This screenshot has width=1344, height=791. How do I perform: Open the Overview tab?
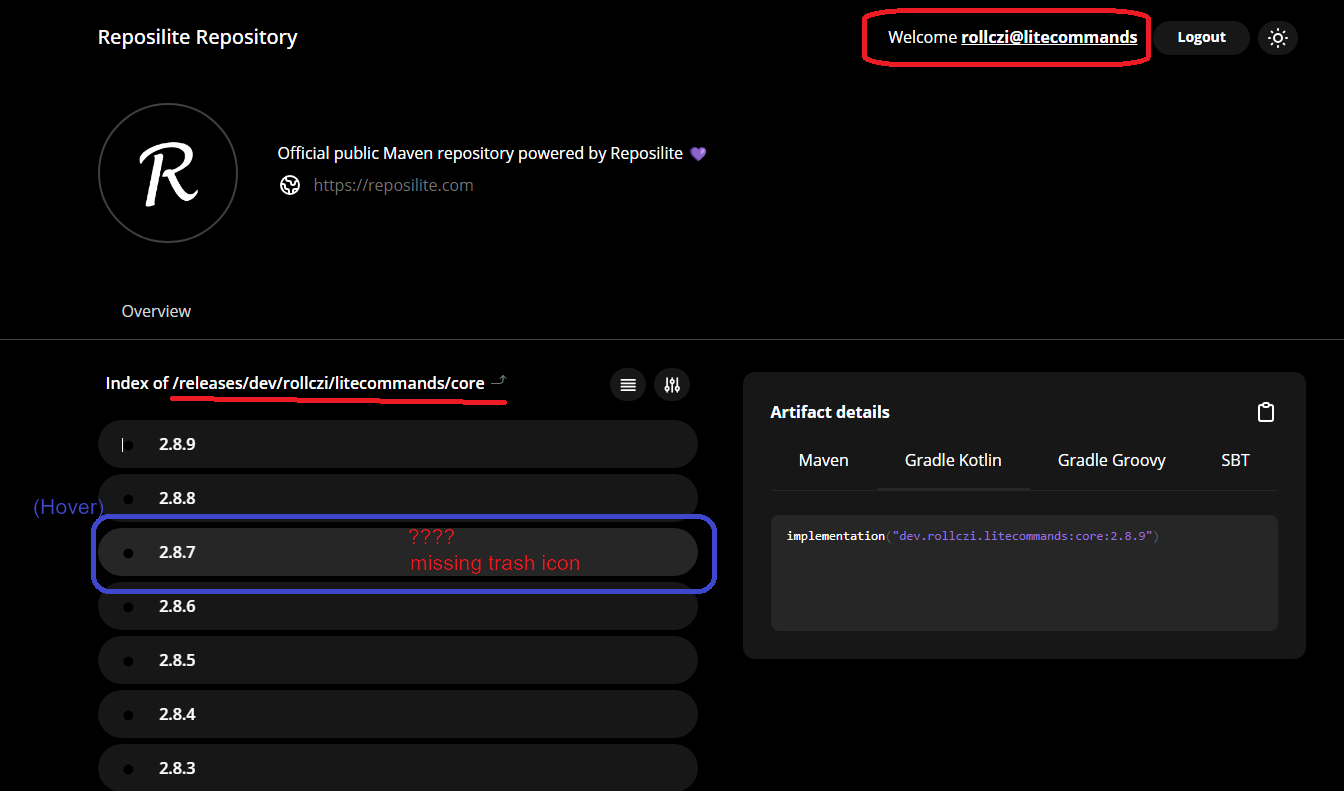(x=156, y=310)
